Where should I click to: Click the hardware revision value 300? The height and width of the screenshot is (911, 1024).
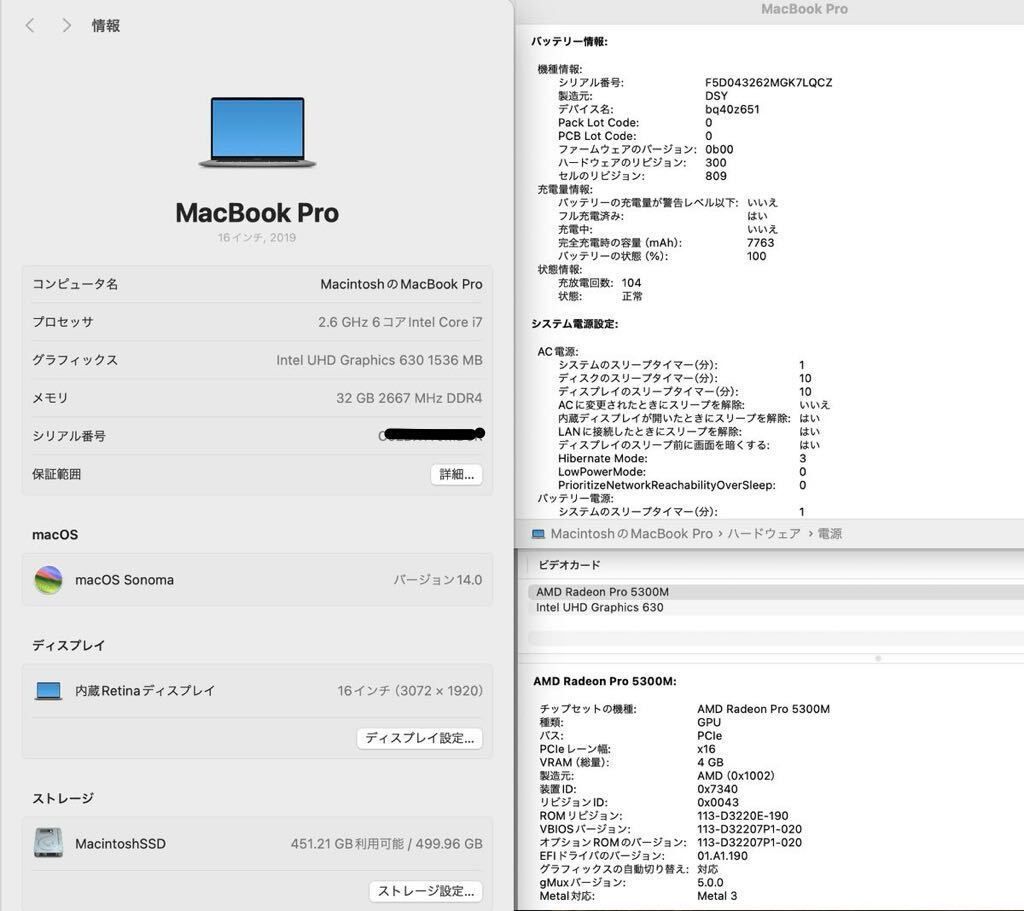coord(715,163)
